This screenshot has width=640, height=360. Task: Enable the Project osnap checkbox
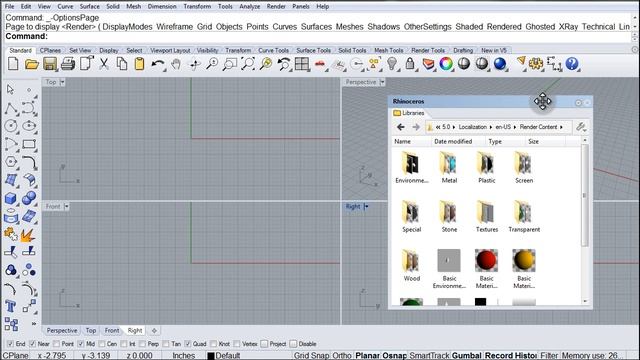(264, 344)
